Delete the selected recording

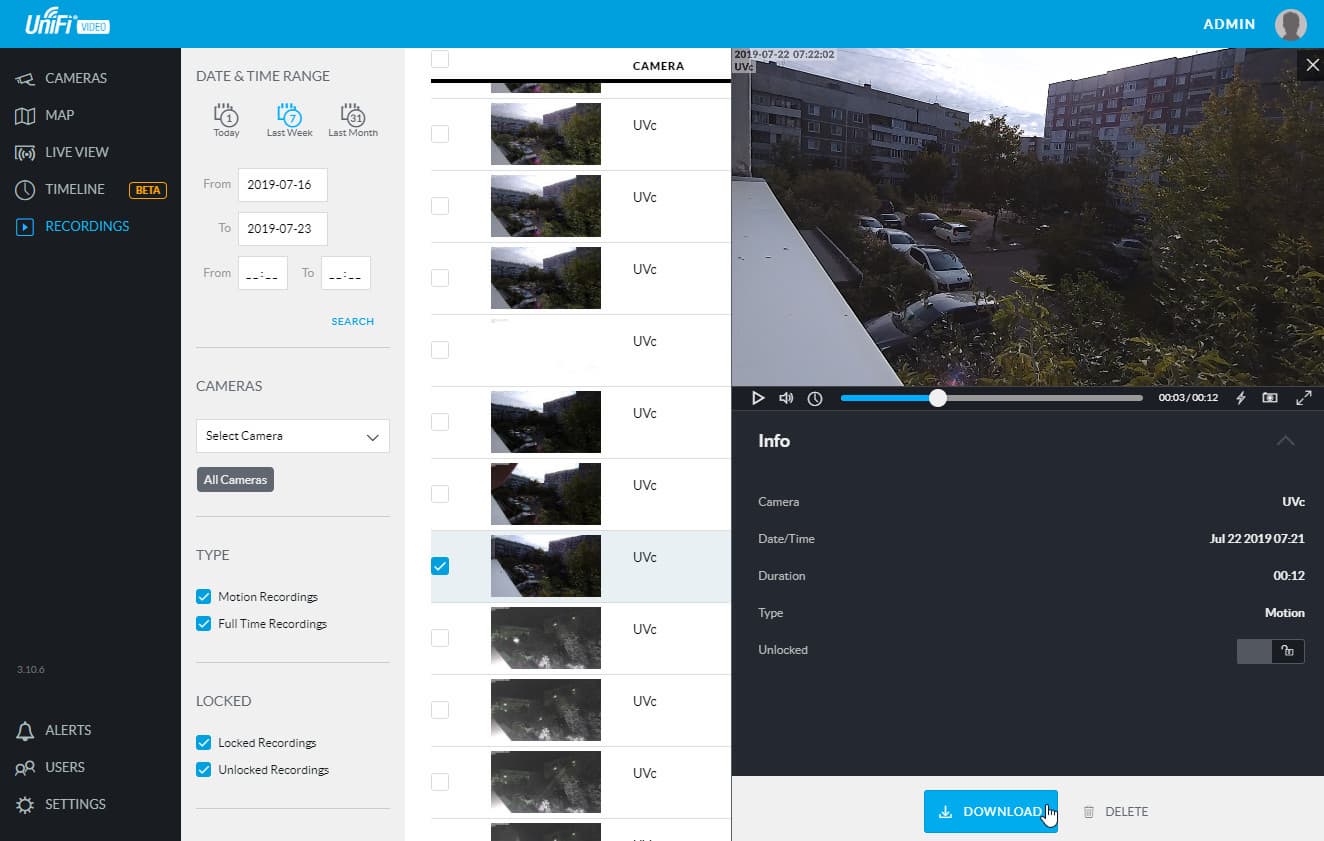click(x=1115, y=812)
